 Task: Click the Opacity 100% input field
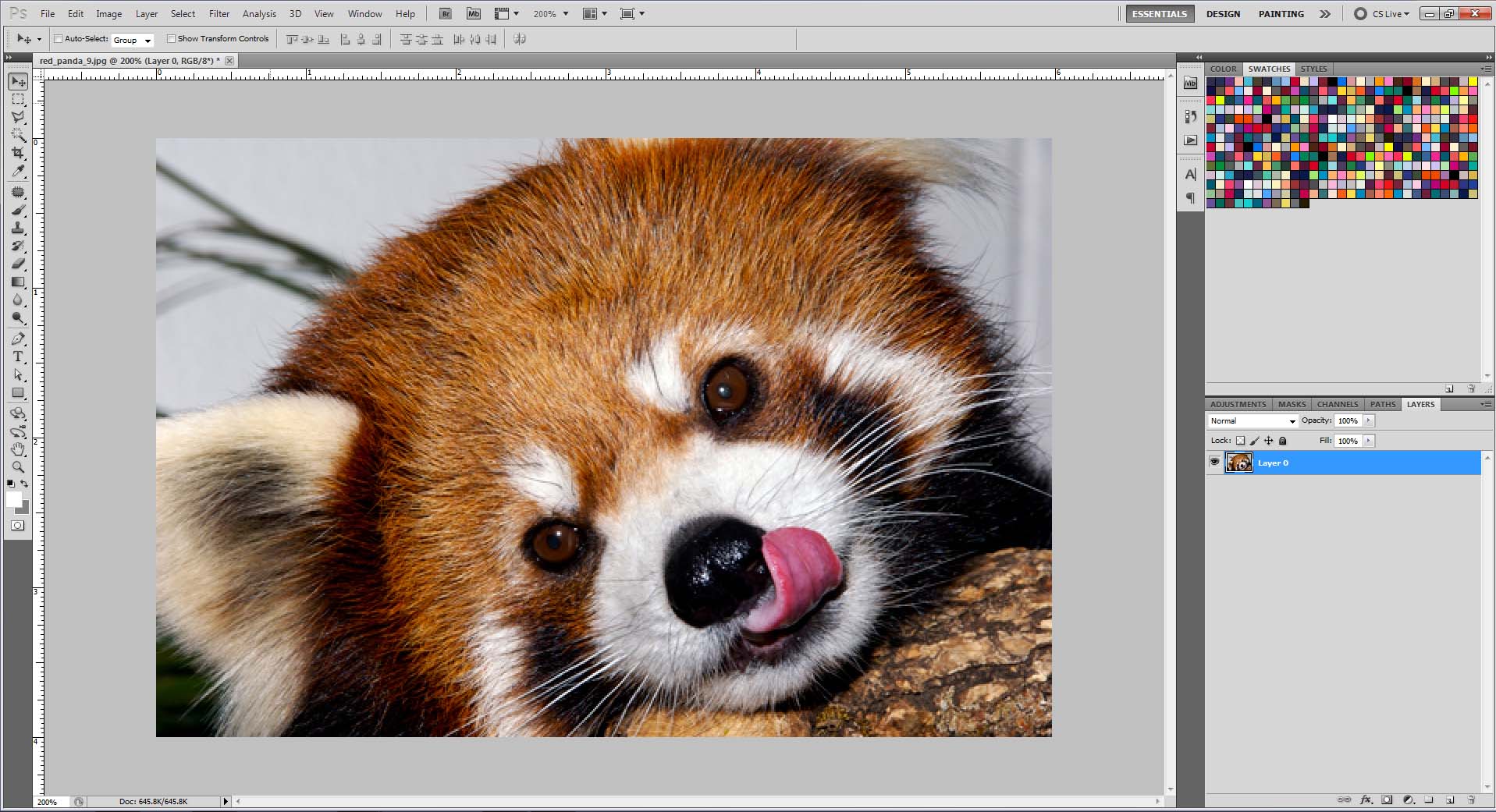[x=1348, y=420]
